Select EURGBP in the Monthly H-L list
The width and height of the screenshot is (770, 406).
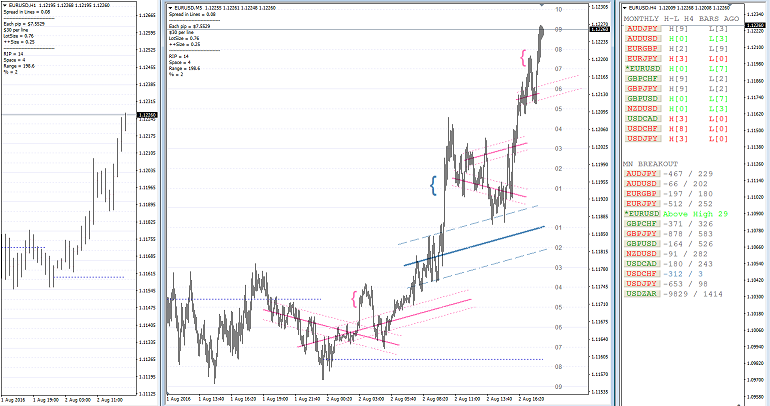point(642,49)
